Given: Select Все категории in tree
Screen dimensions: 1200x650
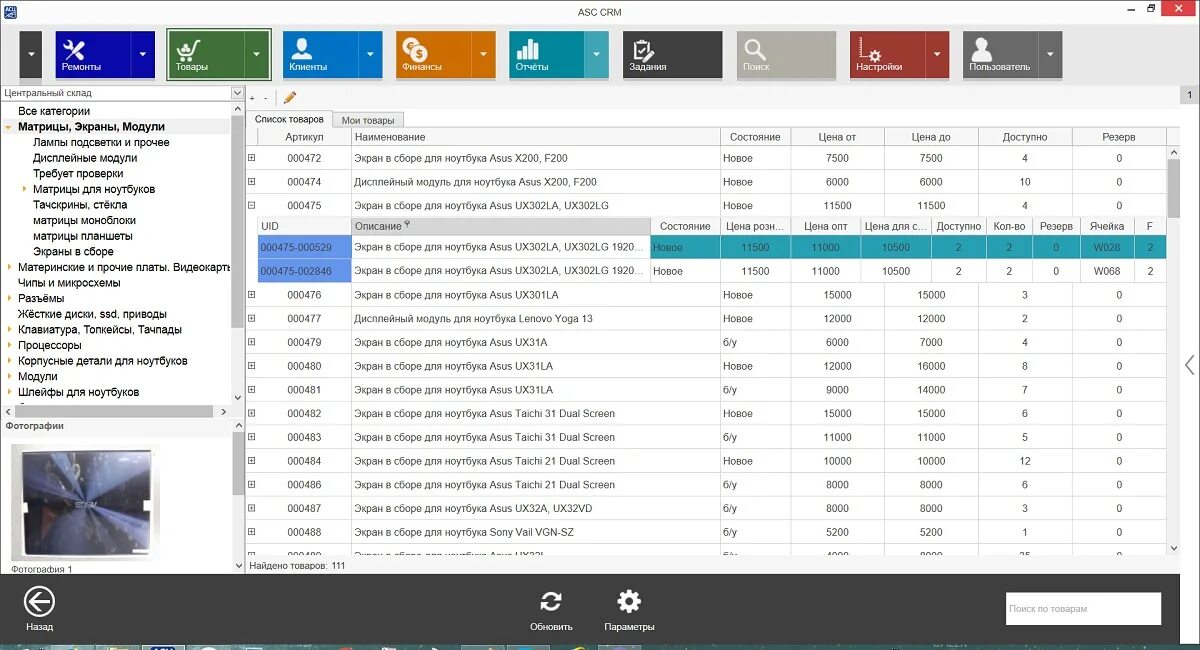Looking at the screenshot, I should (x=54, y=111).
